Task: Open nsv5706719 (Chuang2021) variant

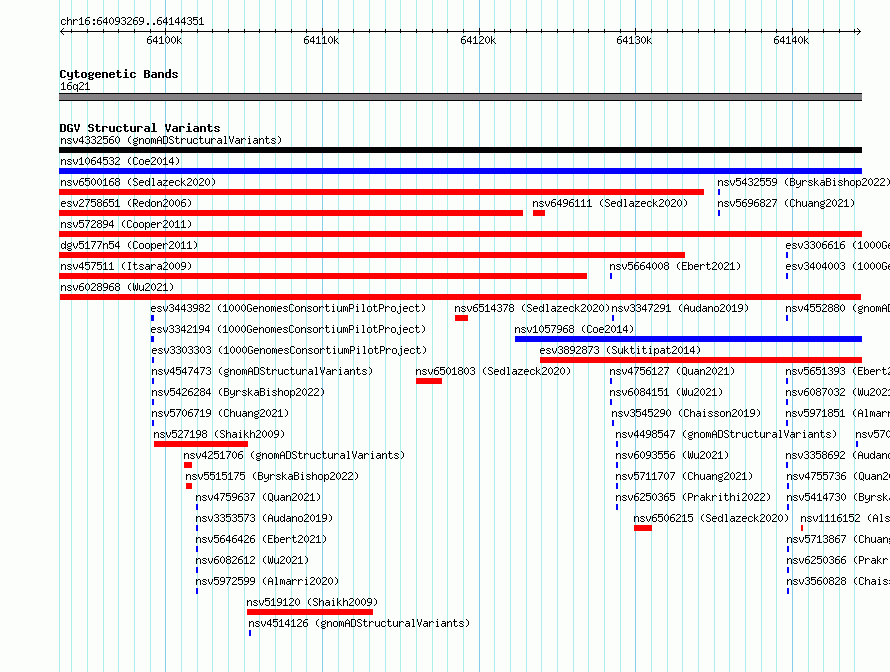Action: [x=220, y=413]
